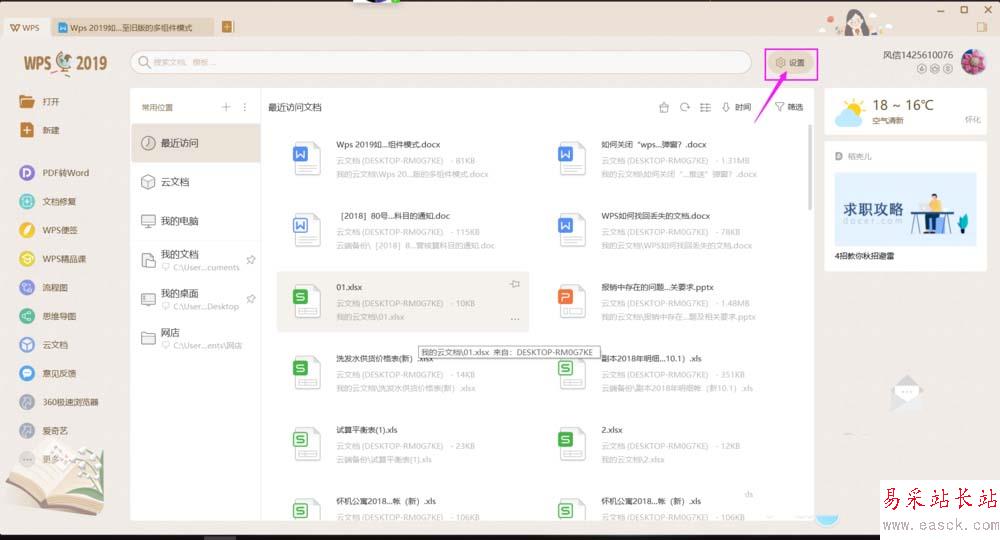Open the three-dot menu beside 常用位置

(x=245, y=107)
